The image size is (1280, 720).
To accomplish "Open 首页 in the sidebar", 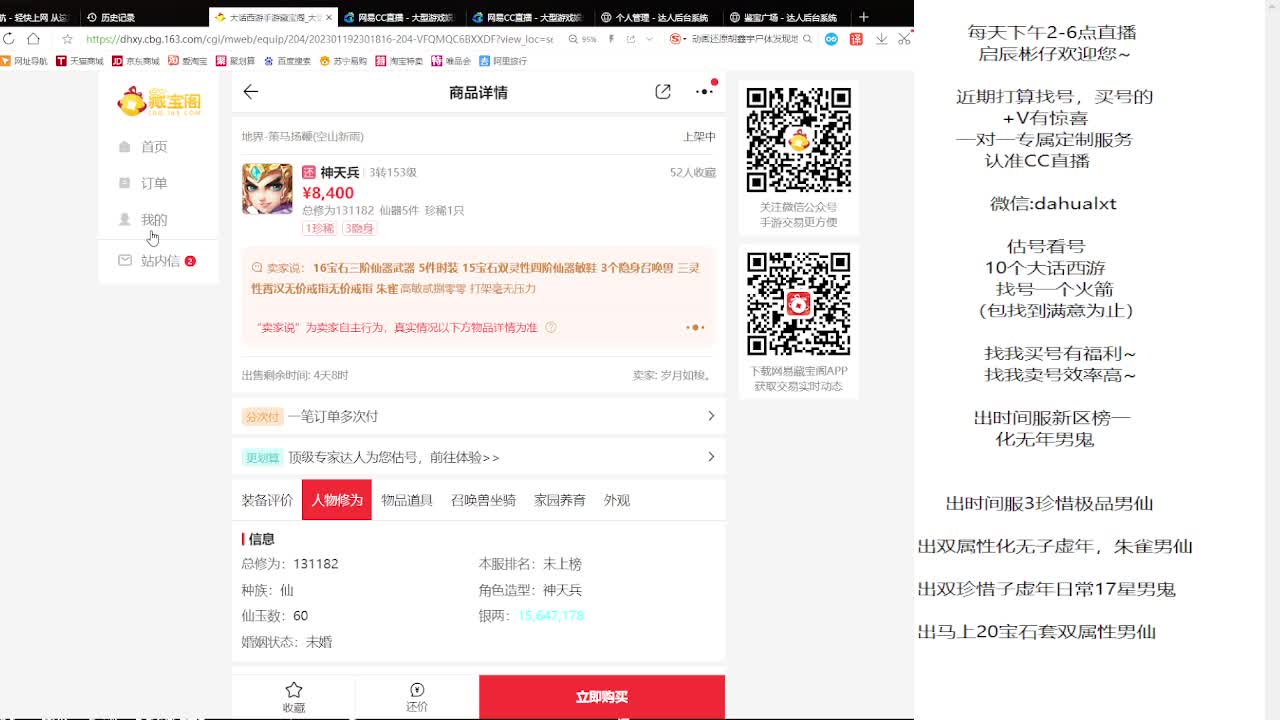I will [143, 147].
